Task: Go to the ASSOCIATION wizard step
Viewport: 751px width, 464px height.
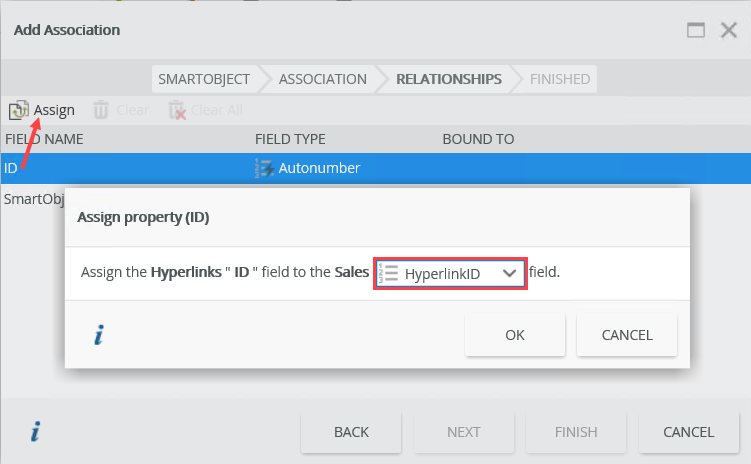Action: point(322,79)
